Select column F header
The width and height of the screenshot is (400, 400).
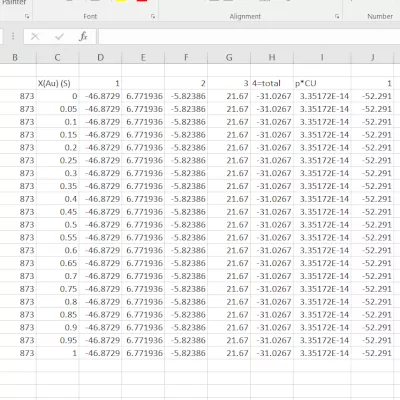186,57
